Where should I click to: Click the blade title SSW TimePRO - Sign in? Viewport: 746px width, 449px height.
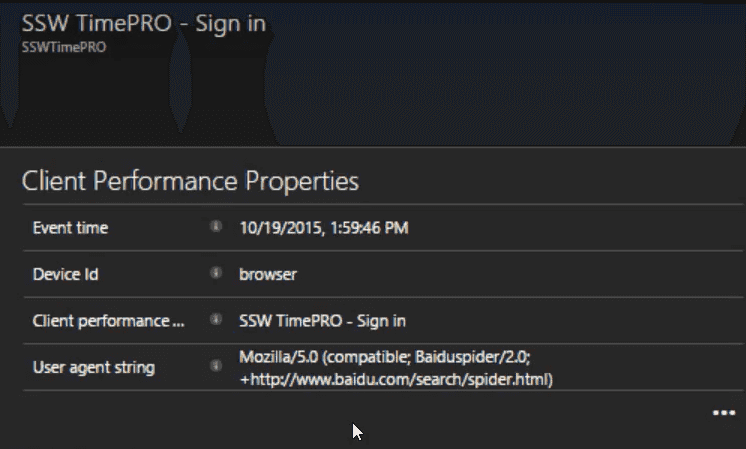click(143, 23)
